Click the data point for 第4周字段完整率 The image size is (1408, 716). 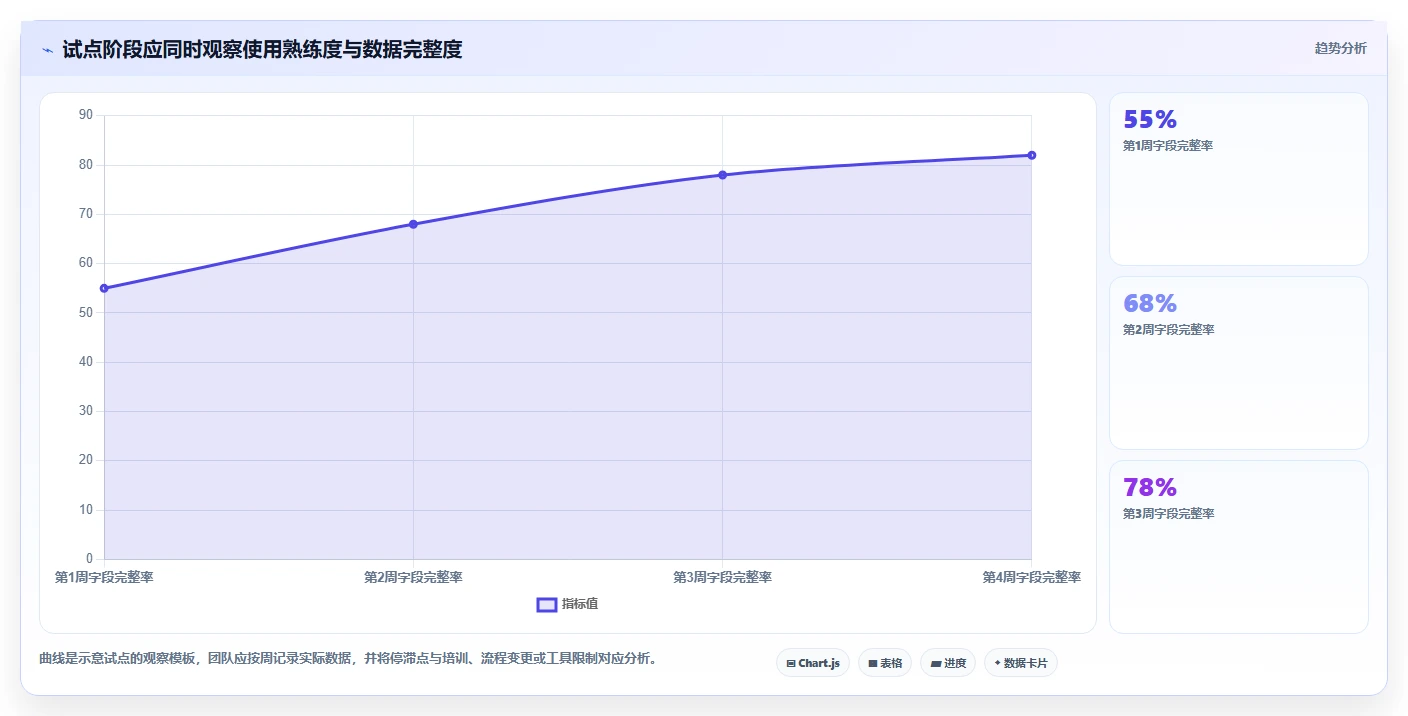pyautogui.click(x=1031, y=155)
